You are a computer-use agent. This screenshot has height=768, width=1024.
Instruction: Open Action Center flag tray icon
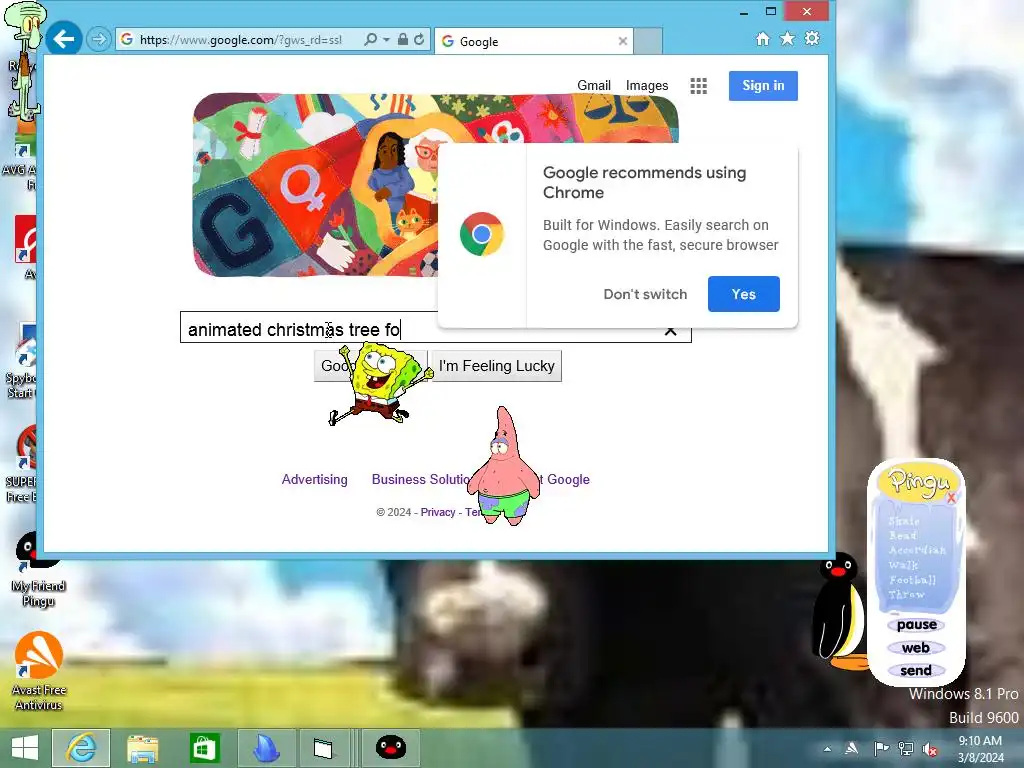[881, 749]
